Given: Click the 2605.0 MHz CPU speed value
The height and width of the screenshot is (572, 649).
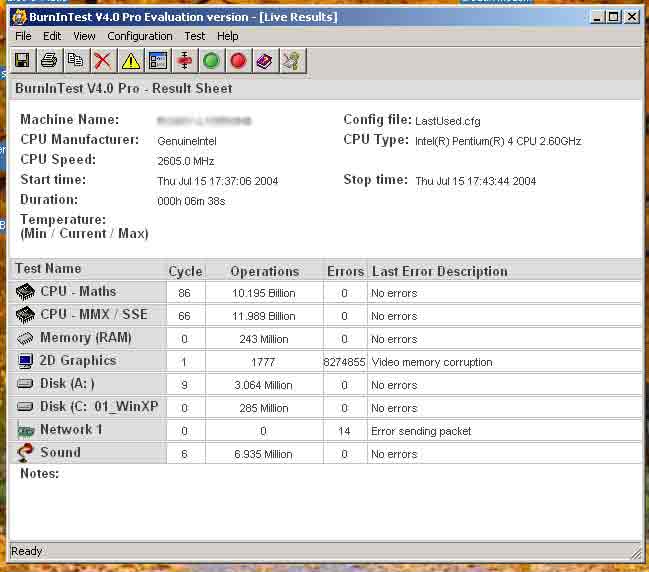Looking at the screenshot, I should point(186,161).
